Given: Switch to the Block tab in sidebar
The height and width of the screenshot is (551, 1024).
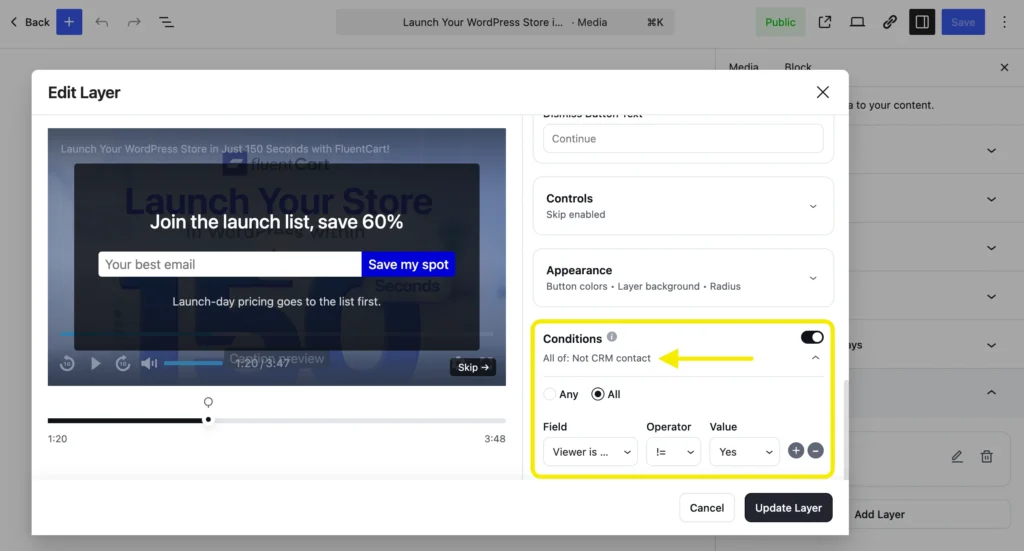Looking at the screenshot, I should pos(798,67).
